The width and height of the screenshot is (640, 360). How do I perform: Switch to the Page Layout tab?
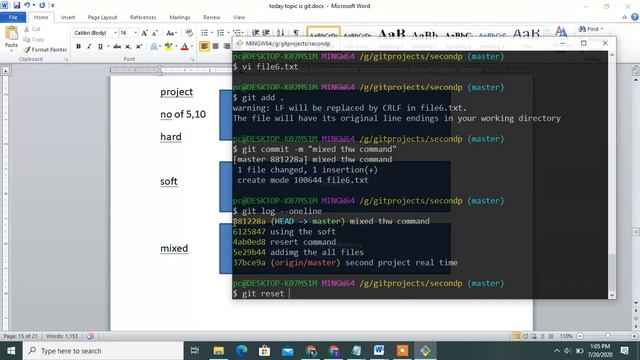pyautogui.click(x=102, y=17)
